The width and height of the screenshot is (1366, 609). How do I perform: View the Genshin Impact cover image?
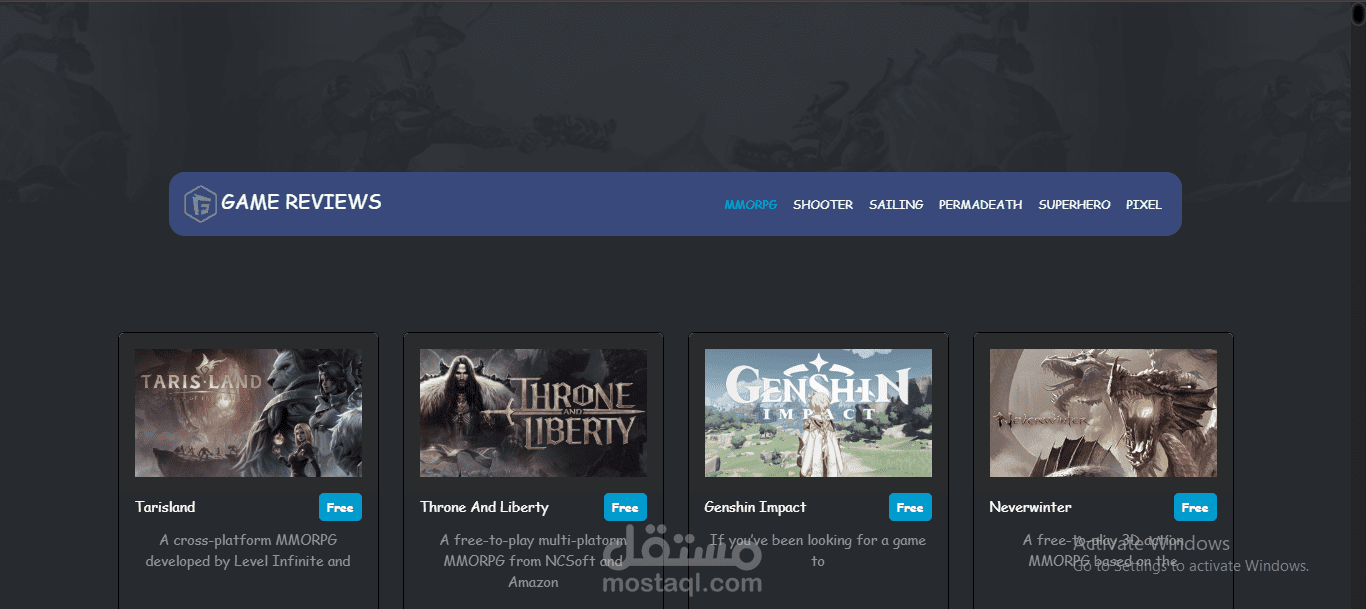818,413
